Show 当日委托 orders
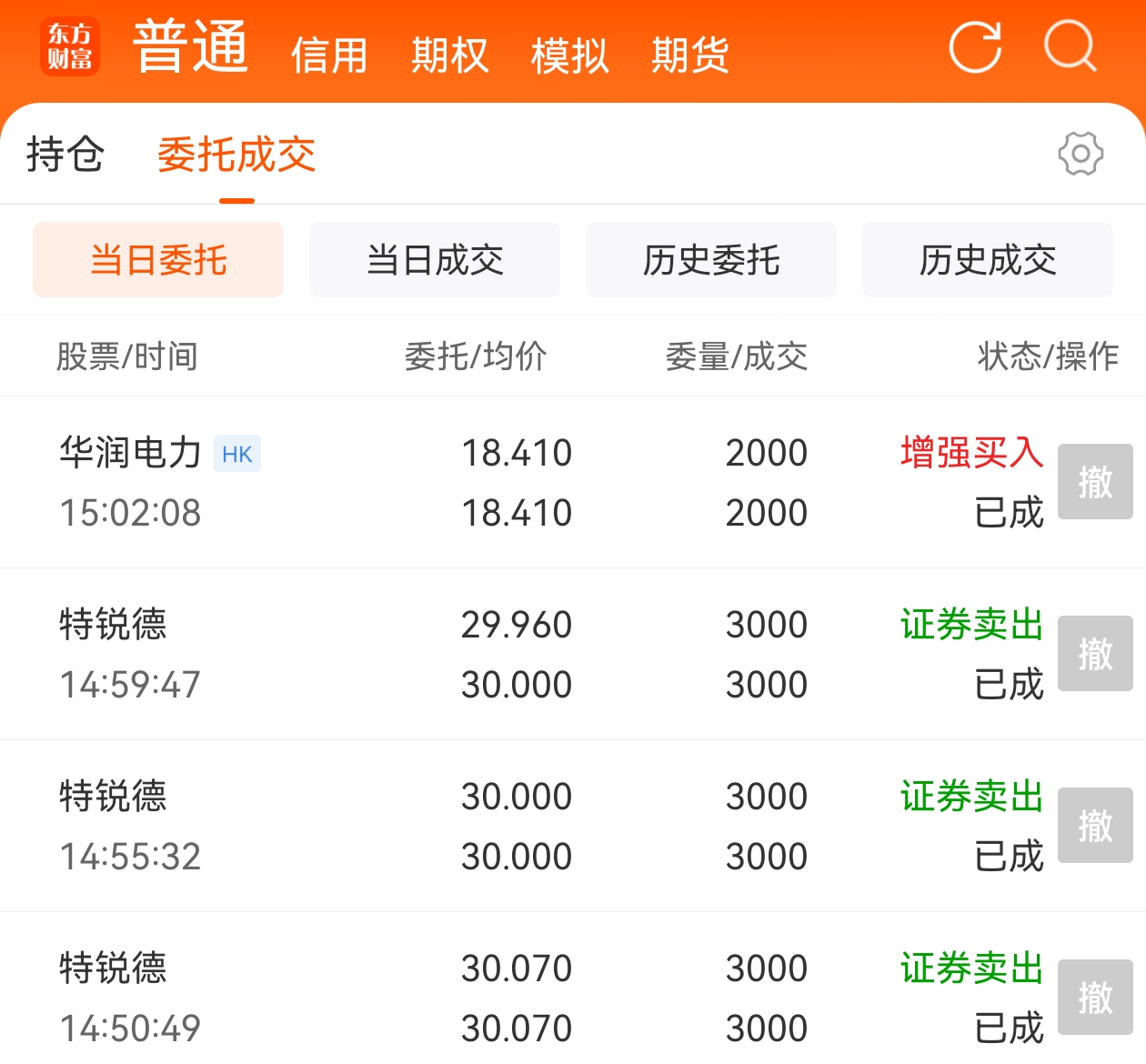The width and height of the screenshot is (1146, 1064). pos(158,260)
